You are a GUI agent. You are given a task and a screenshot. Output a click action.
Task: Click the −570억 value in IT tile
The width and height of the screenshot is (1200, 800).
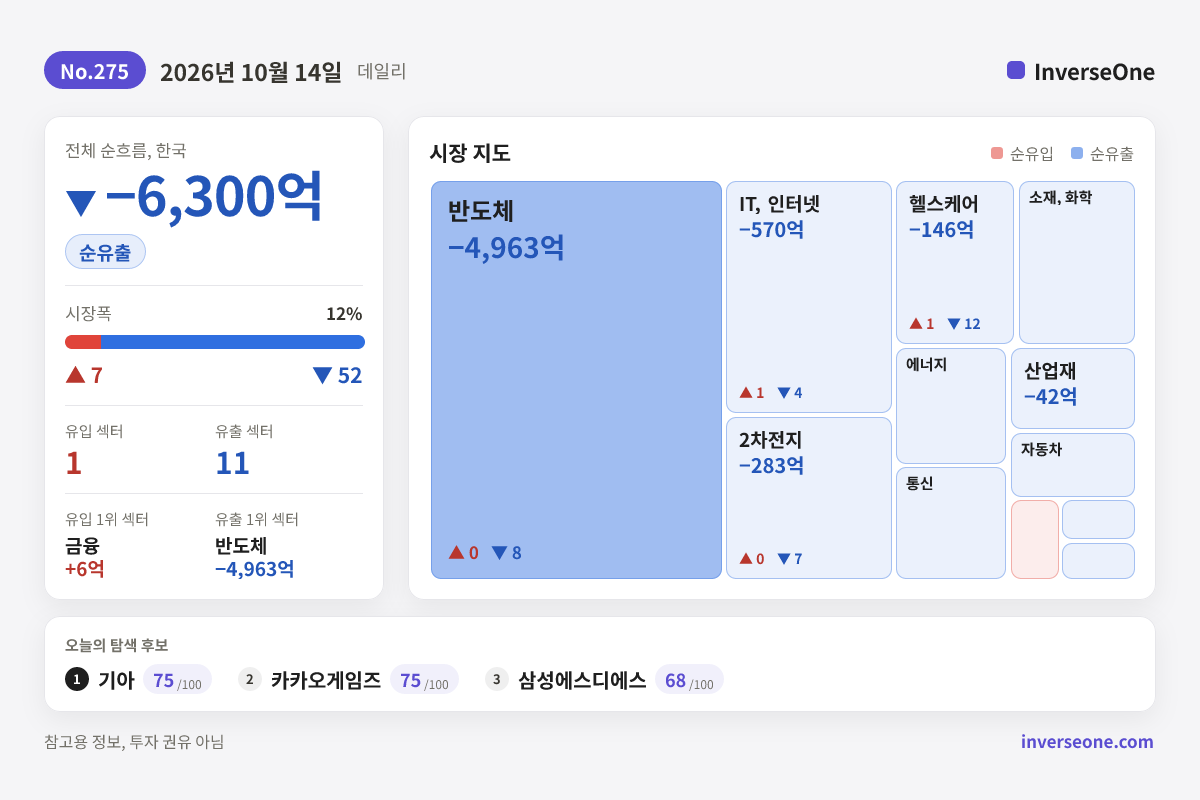pos(772,229)
